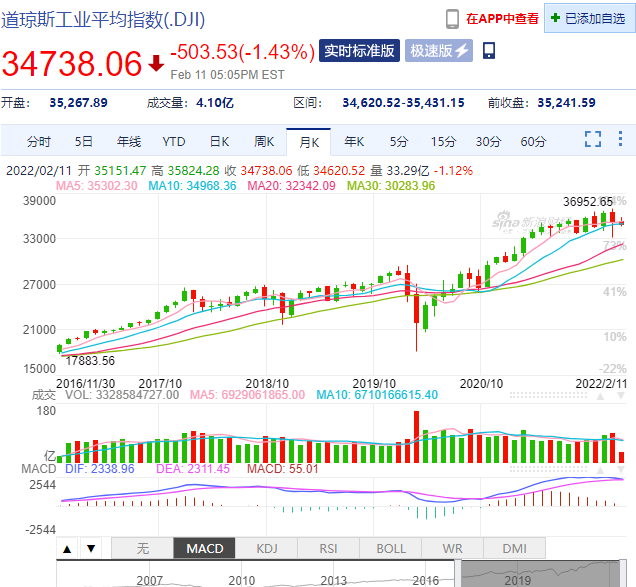The width and height of the screenshot is (636, 587).
Task: Click the DEA: 2311.45 label
Action: click(x=193, y=469)
